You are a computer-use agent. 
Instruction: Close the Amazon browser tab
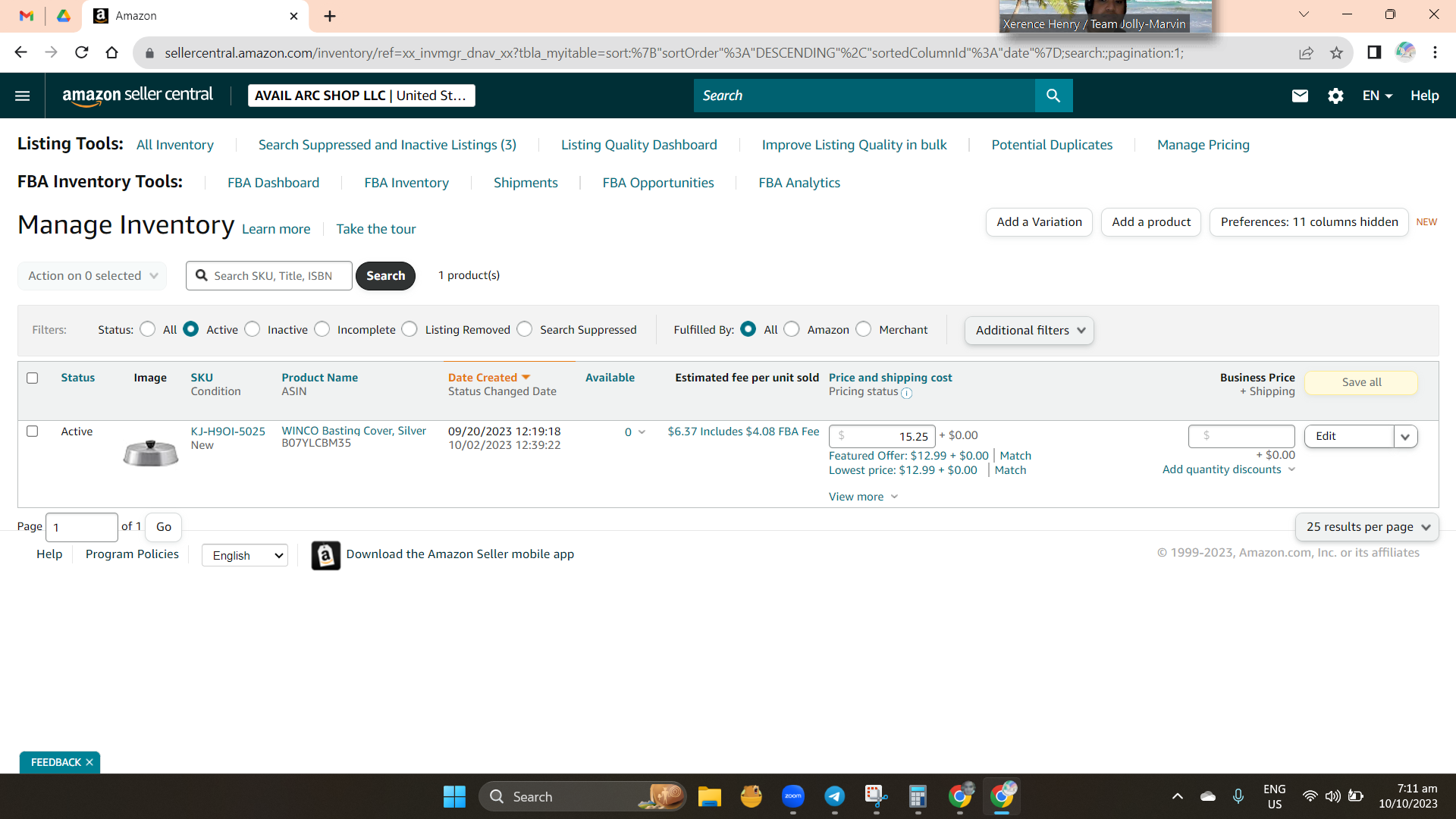(x=294, y=16)
